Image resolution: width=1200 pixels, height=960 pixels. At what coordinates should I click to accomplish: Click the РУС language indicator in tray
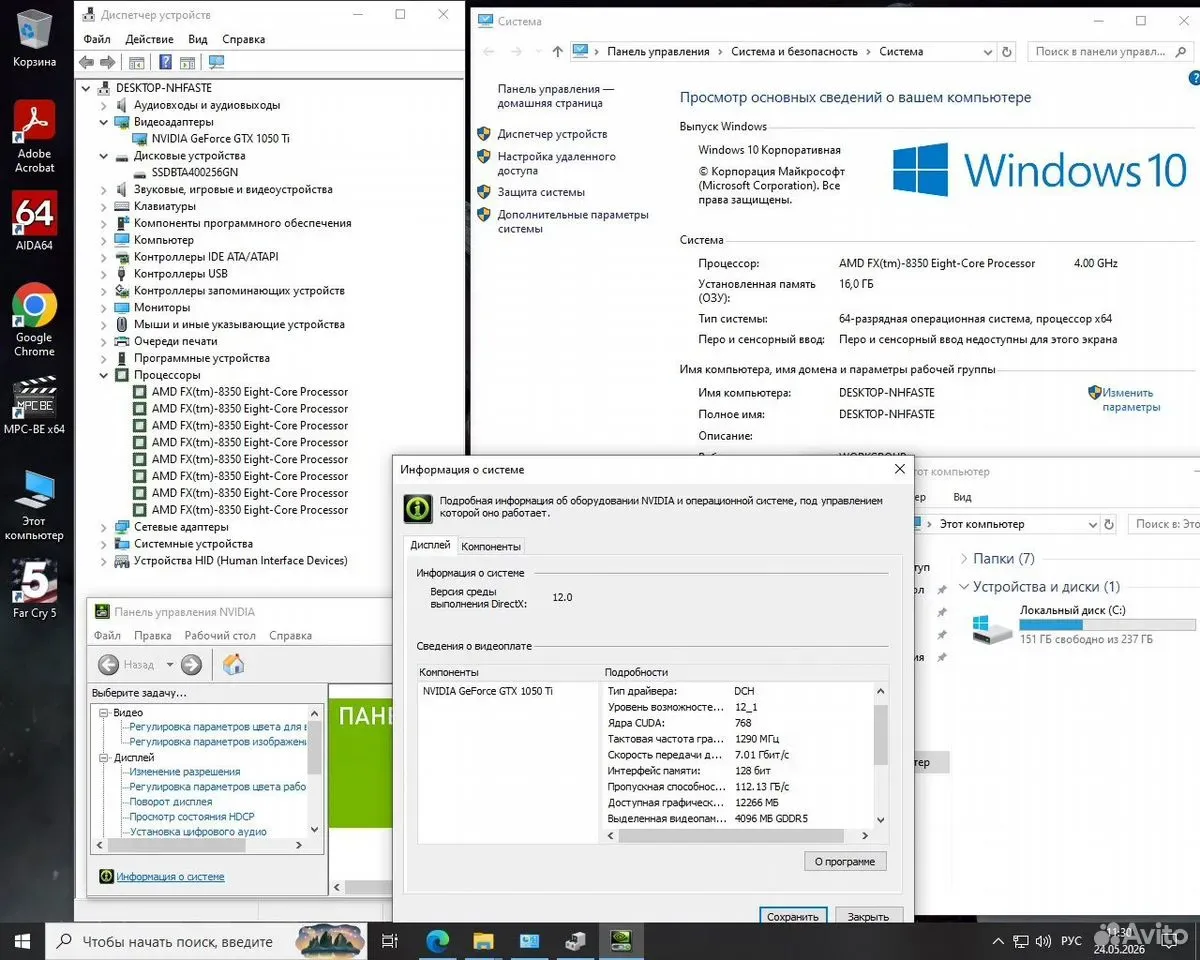1071,941
